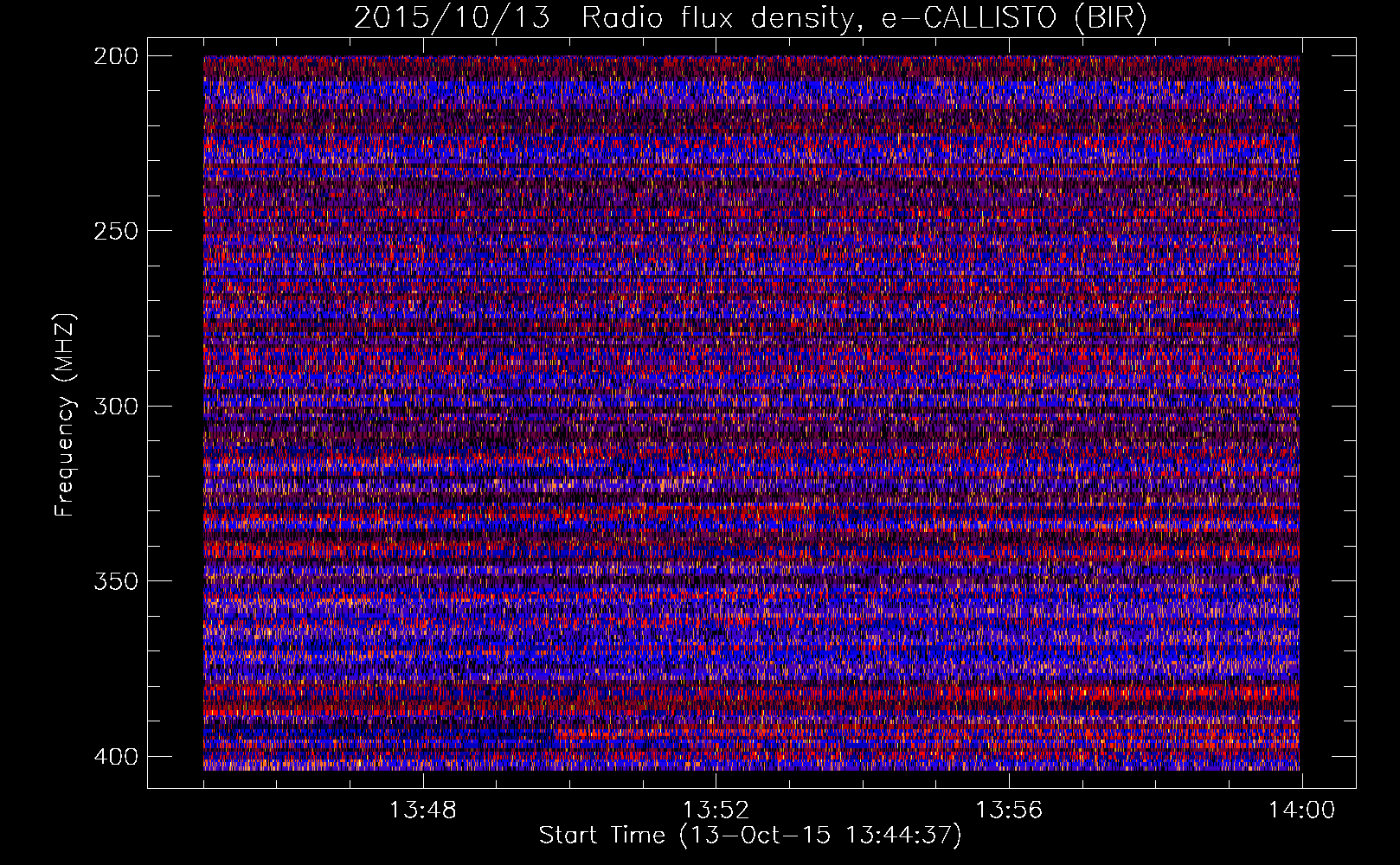Click the 14:00 time tick label
The height and width of the screenshot is (865, 1400).
[x=1301, y=811]
